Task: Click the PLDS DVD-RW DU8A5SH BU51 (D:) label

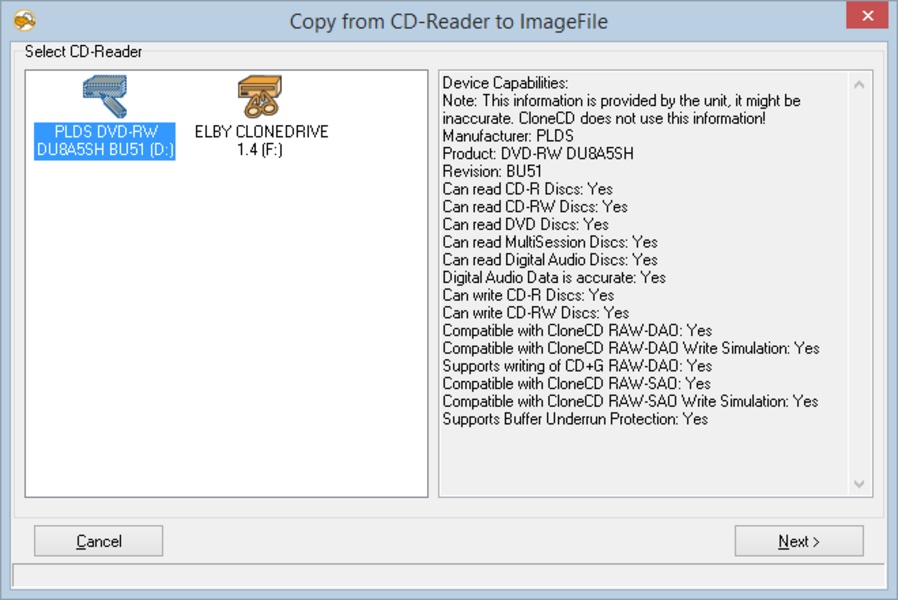Action: (x=105, y=141)
